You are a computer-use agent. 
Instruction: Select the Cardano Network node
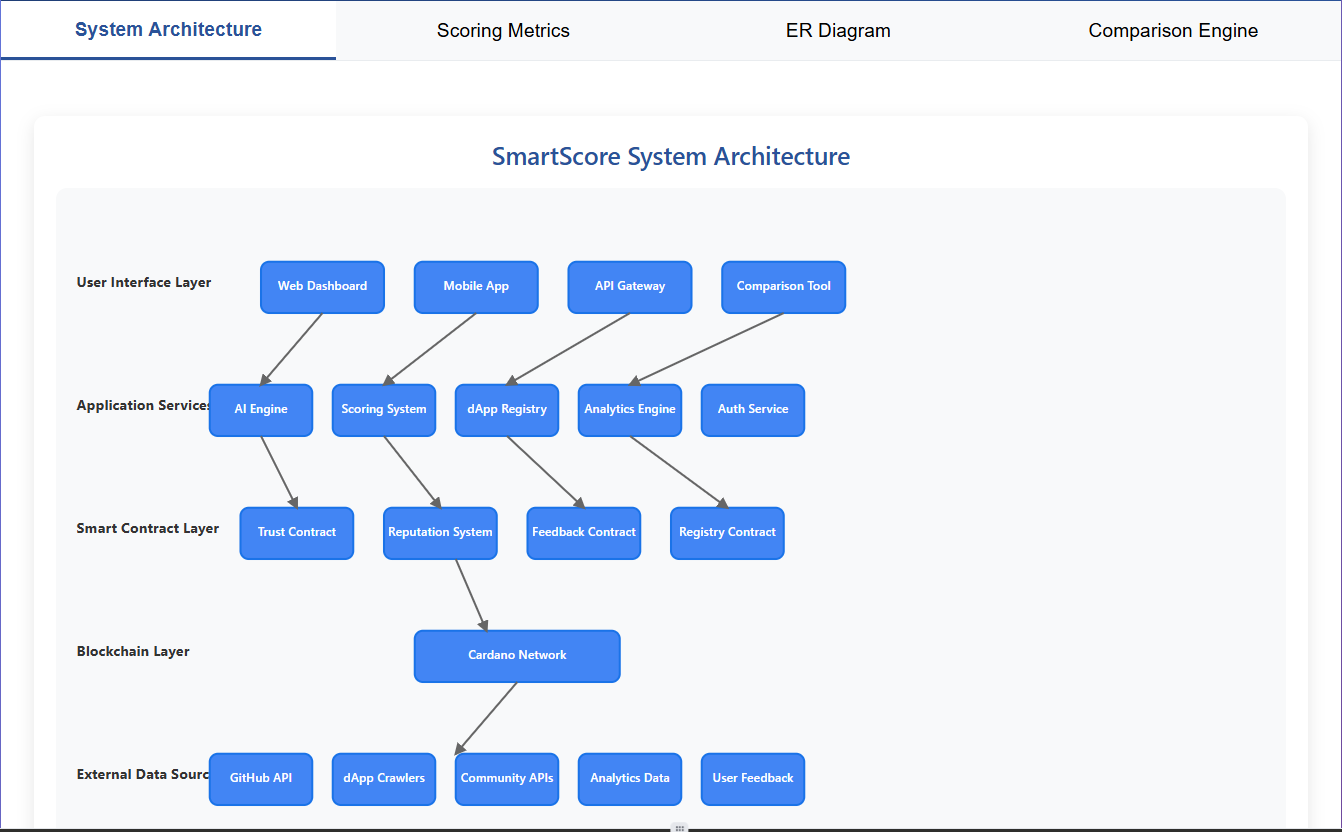click(x=517, y=656)
